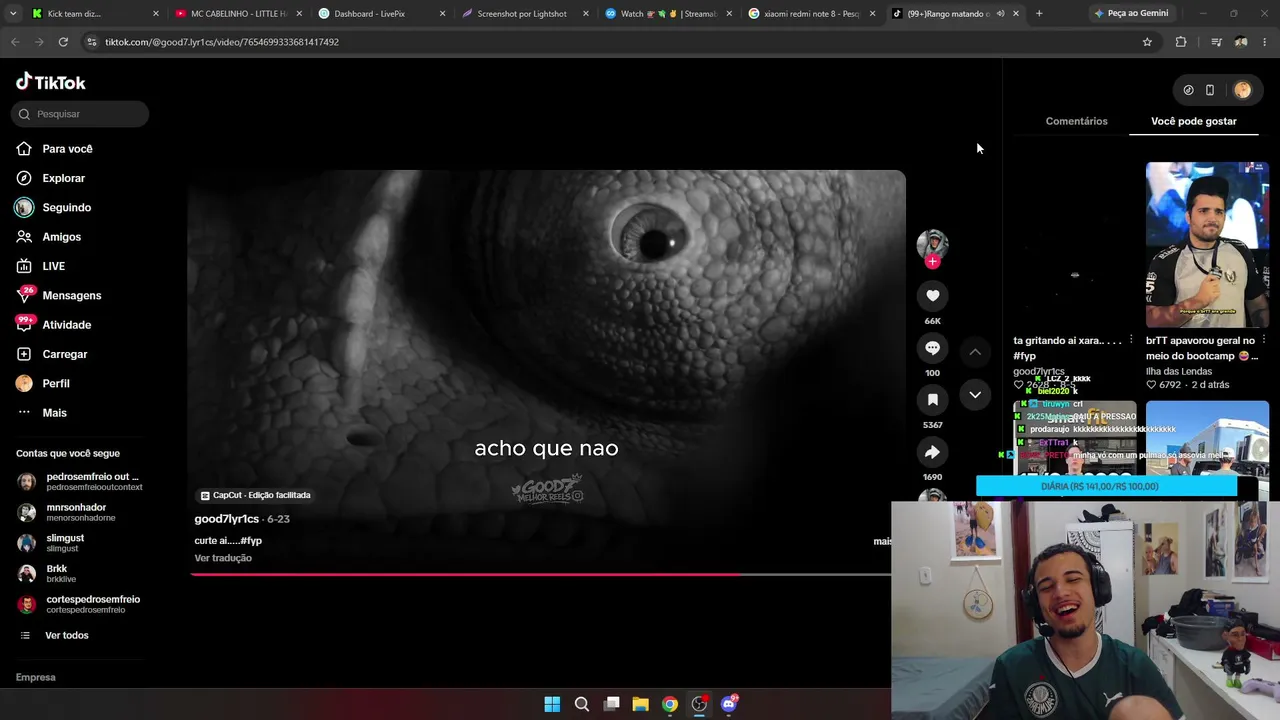Go to next video with down chevron
The image size is (1280, 720).
pos(975,395)
